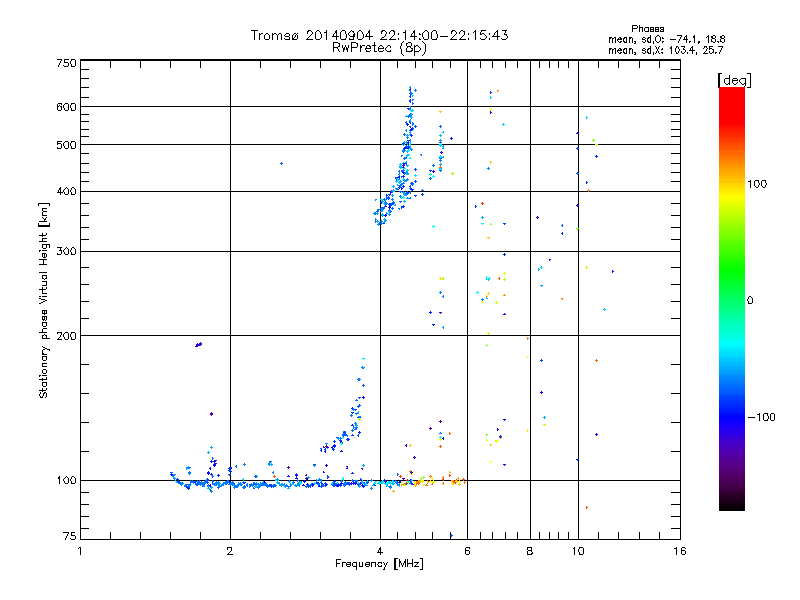Click the colorbar label '0'

750,301
